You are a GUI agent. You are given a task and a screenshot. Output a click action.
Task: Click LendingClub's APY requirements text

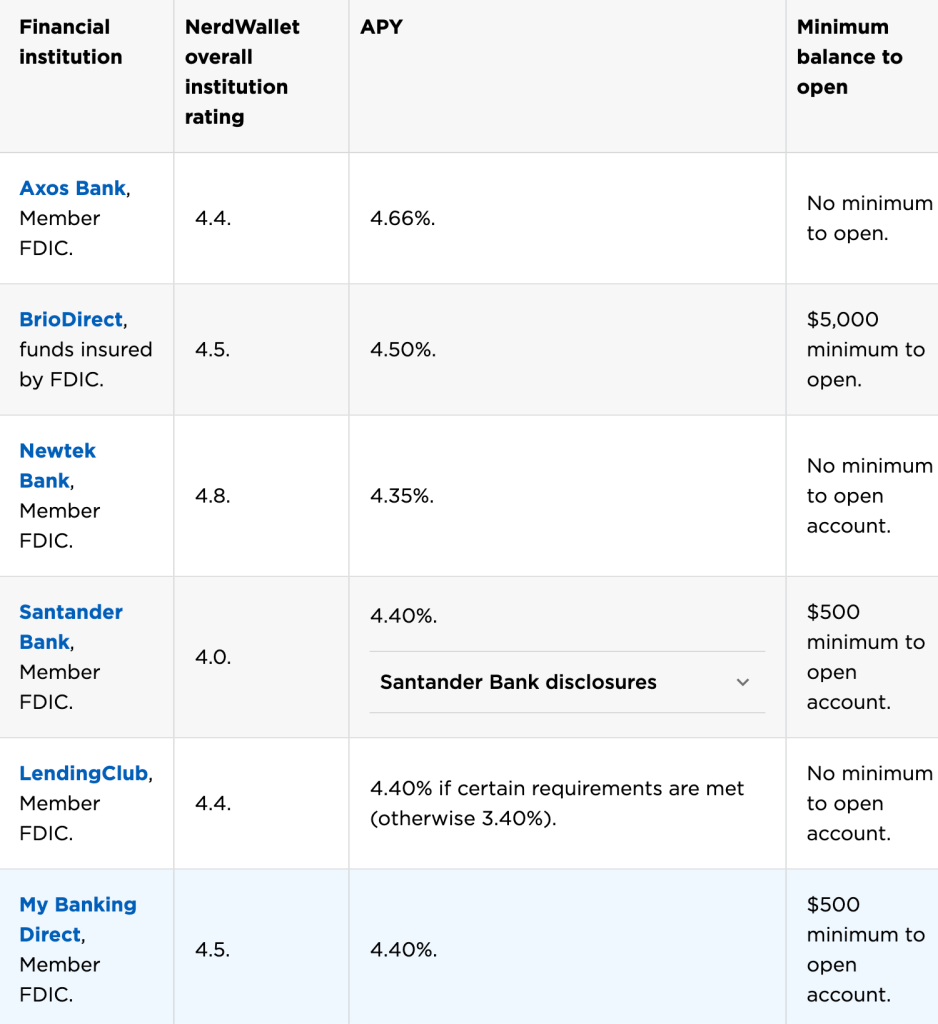tap(557, 803)
